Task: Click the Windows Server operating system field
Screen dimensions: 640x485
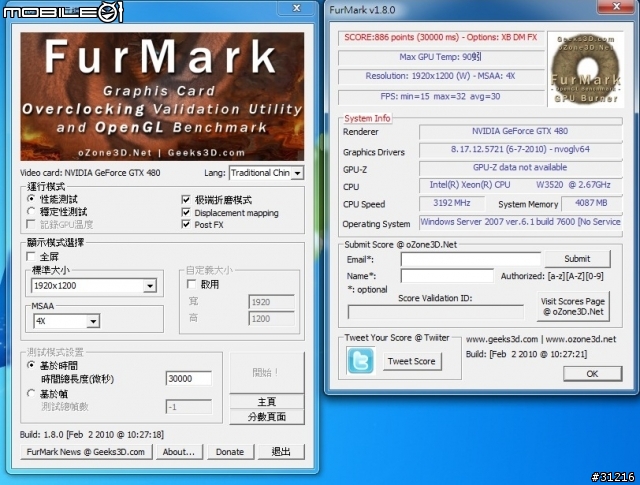Action: [x=520, y=222]
